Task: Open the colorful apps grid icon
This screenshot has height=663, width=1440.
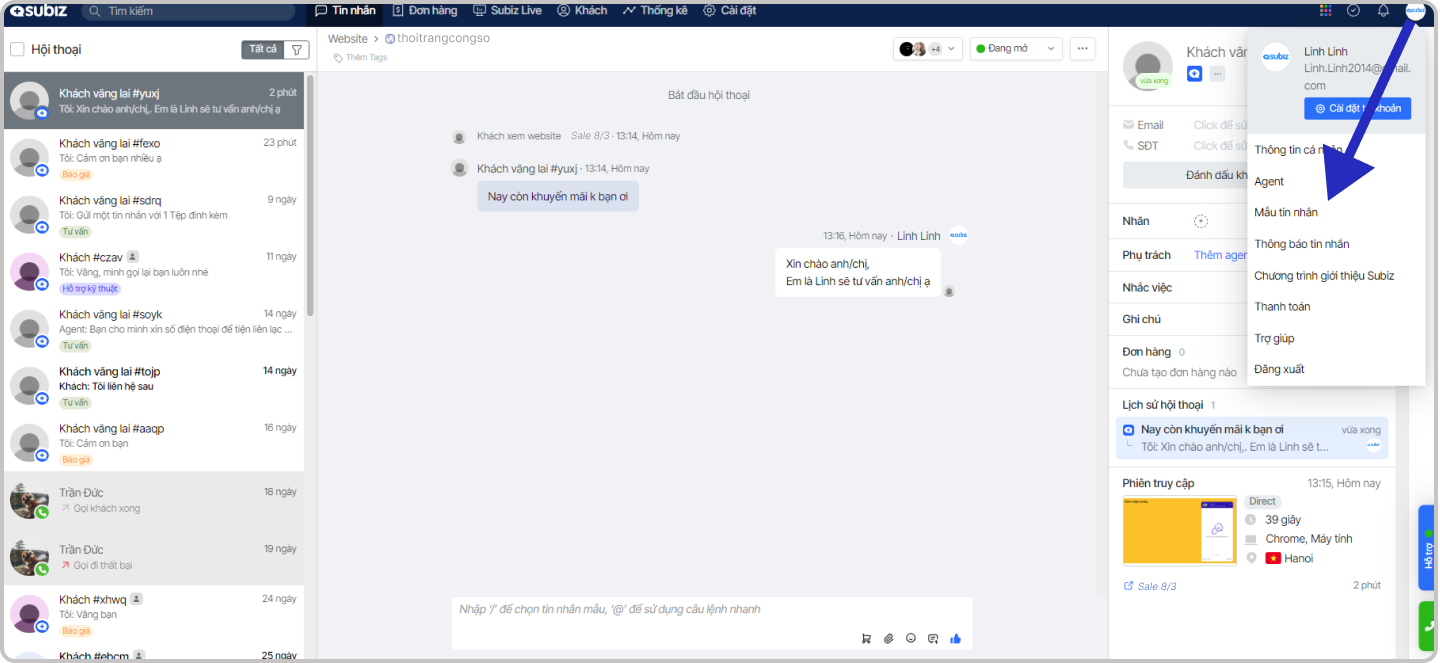Action: 1325,11
